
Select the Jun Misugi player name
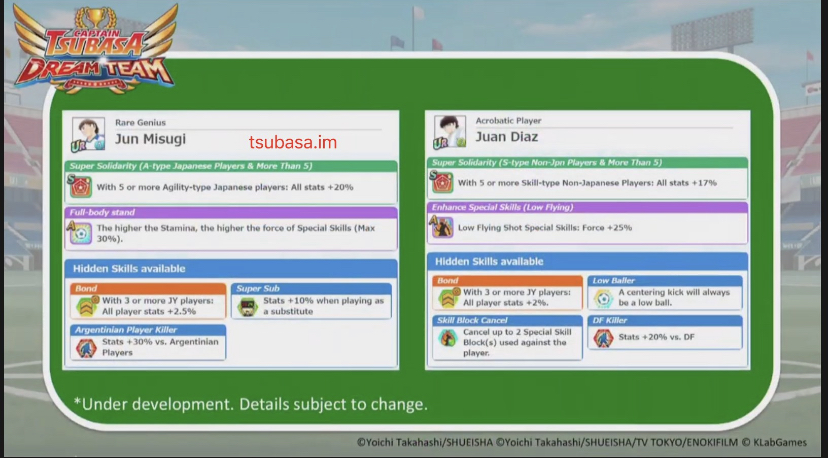point(150,139)
